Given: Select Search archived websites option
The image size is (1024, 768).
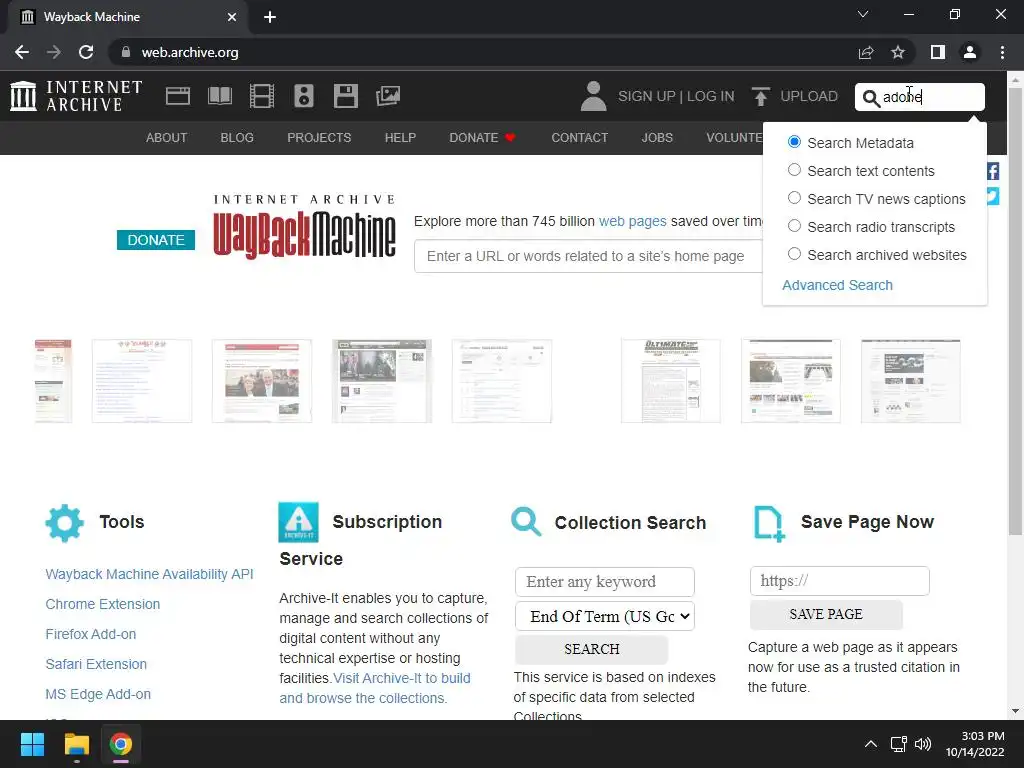Looking at the screenshot, I should [794, 254].
